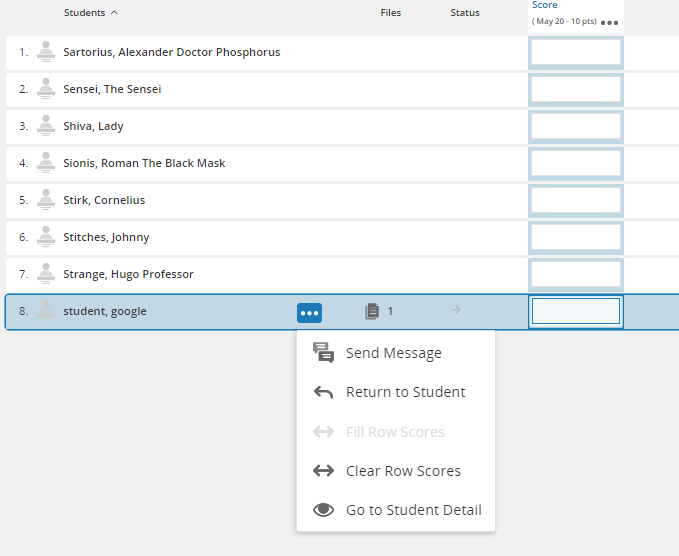Click the avatar icon for Strange, Hugo Professor
Viewport: 679px width, 556px height.
[x=45, y=274]
